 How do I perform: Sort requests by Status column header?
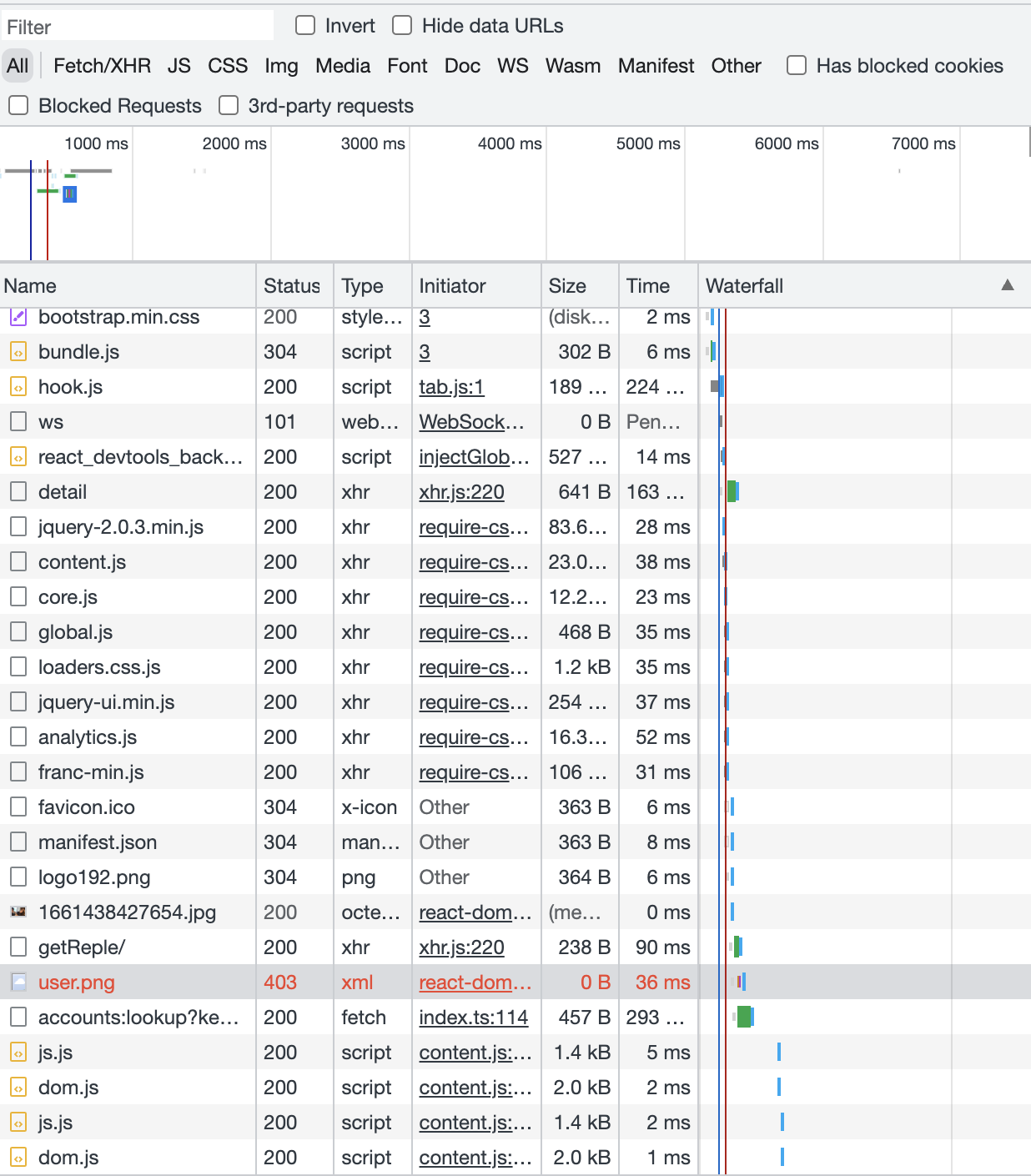[294, 286]
